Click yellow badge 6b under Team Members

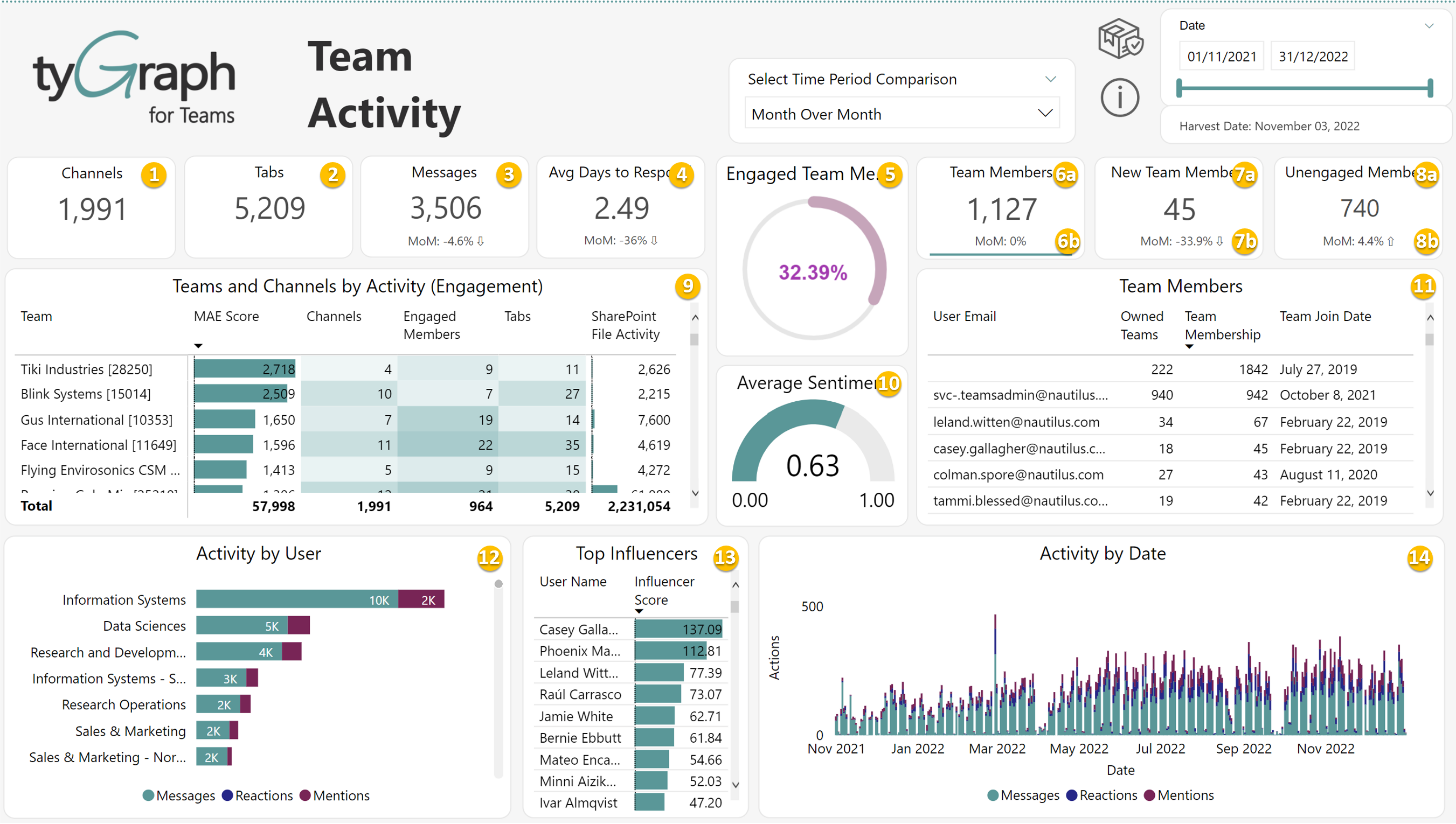point(1067,242)
